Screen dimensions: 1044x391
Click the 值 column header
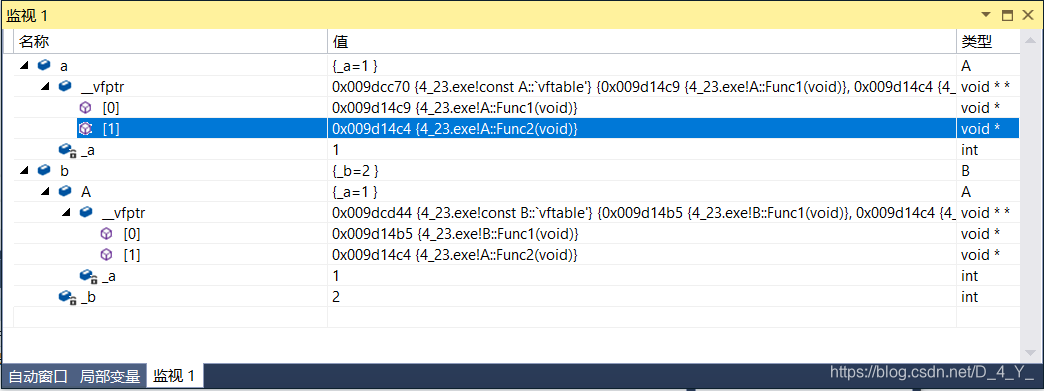click(x=642, y=41)
